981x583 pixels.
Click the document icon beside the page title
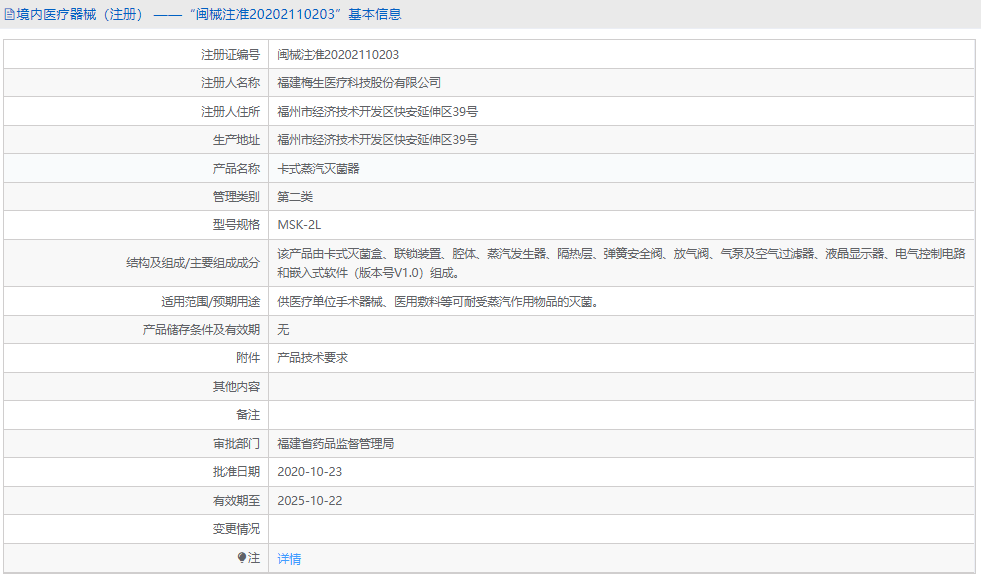[9, 14]
